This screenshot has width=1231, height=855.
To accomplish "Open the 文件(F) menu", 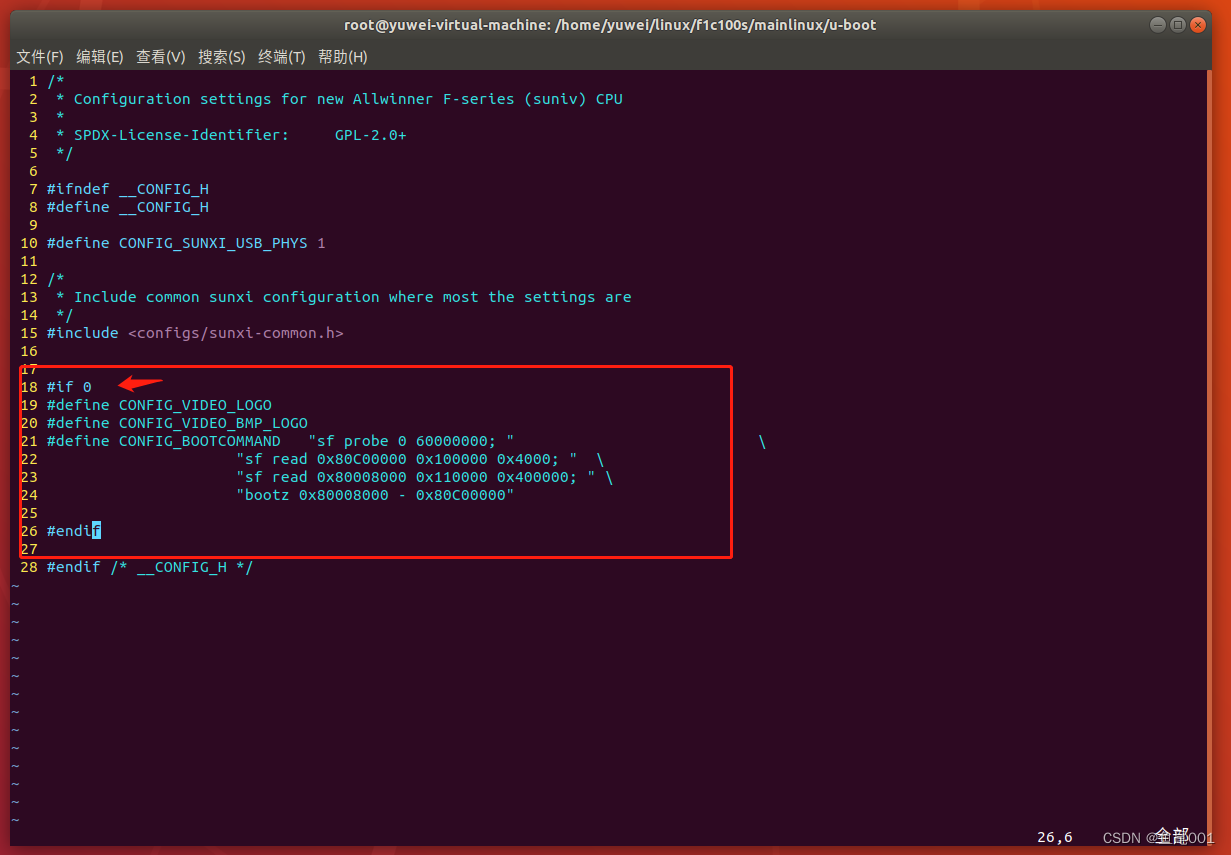I will tap(39, 57).
